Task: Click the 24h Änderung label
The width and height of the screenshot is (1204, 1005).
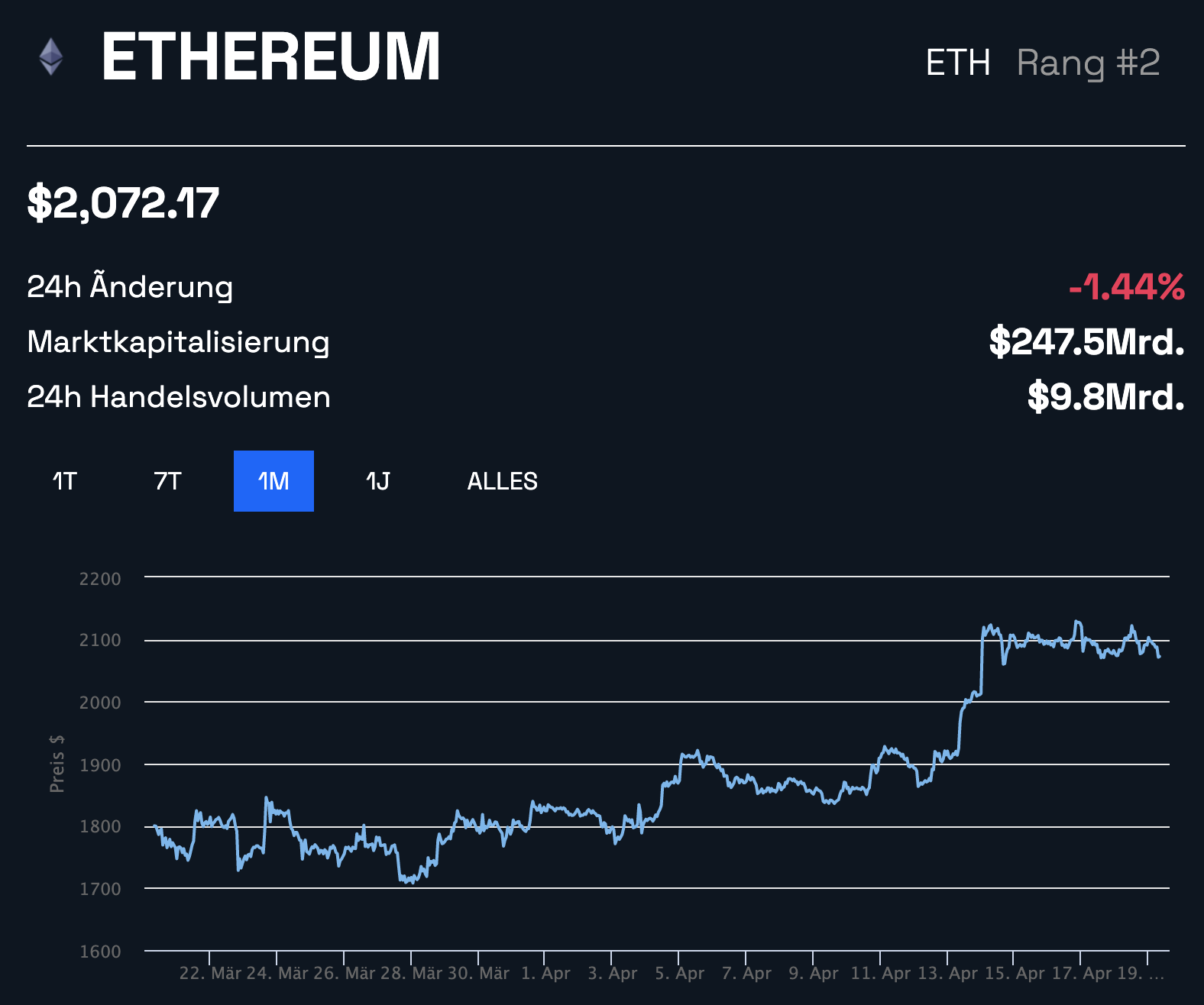Action: [130, 287]
